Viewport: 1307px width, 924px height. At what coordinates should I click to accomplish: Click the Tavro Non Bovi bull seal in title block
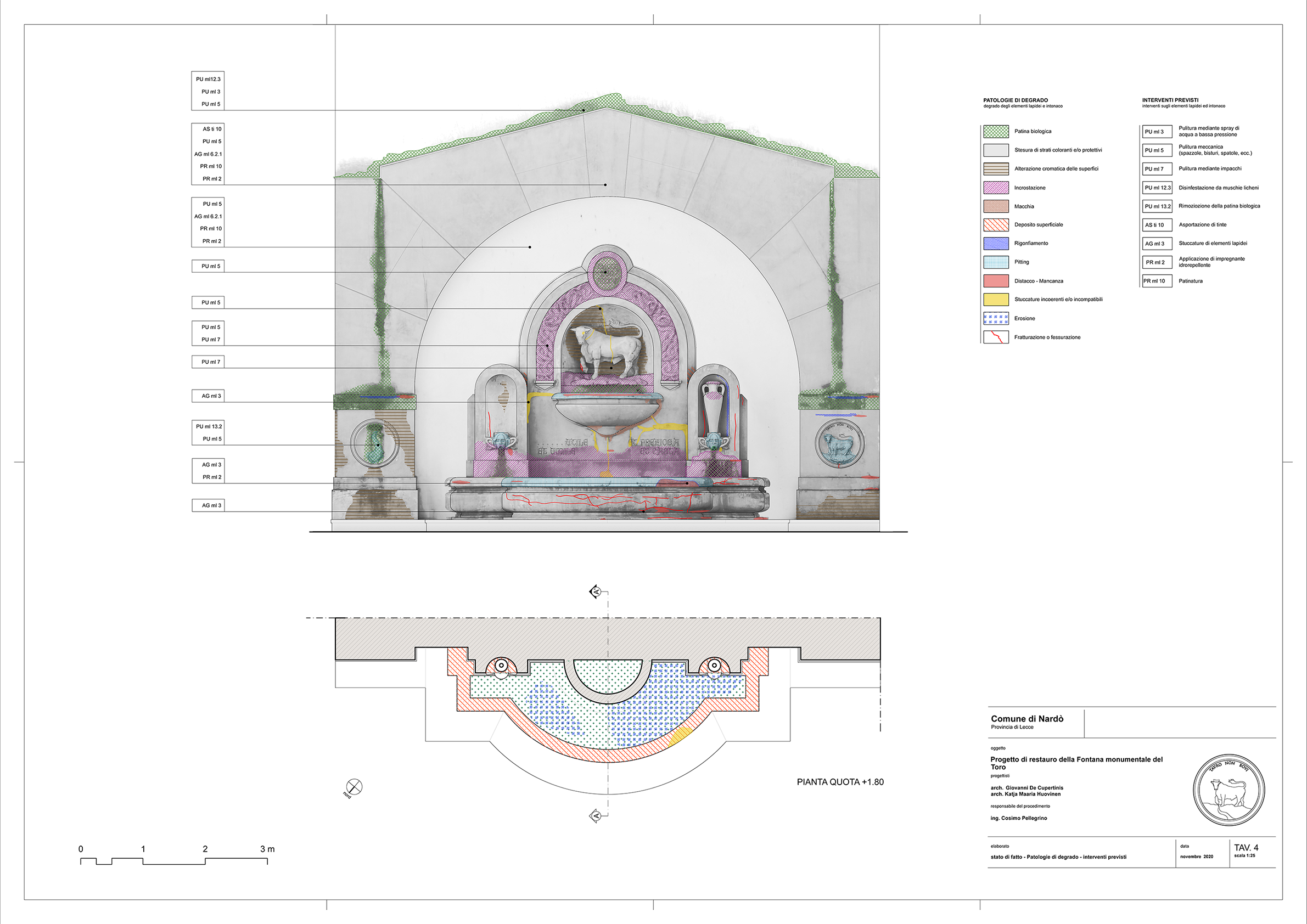pyautogui.click(x=1229, y=790)
